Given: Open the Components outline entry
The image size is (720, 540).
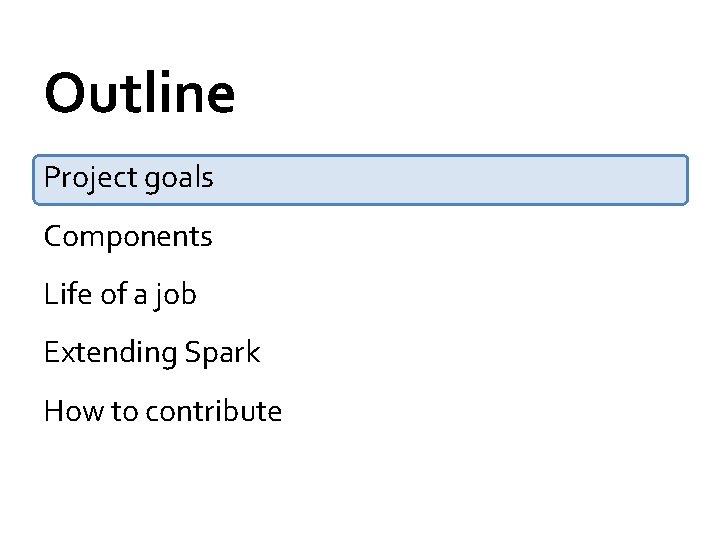Looking at the screenshot, I should [128, 237].
